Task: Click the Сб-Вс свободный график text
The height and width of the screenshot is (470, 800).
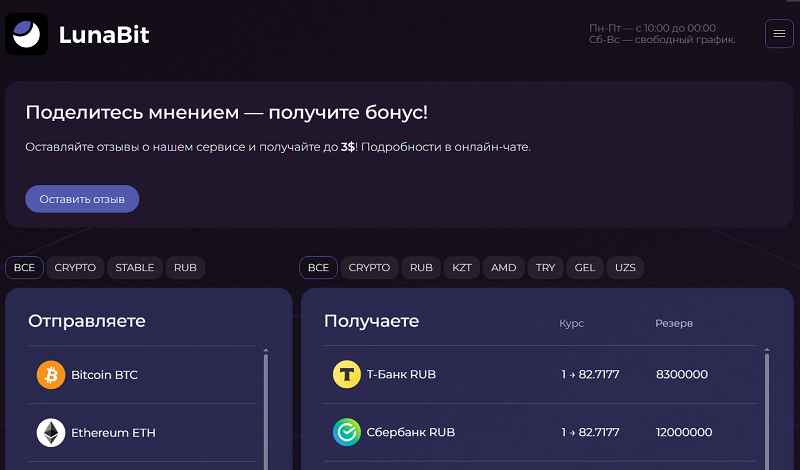Action: click(662, 40)
